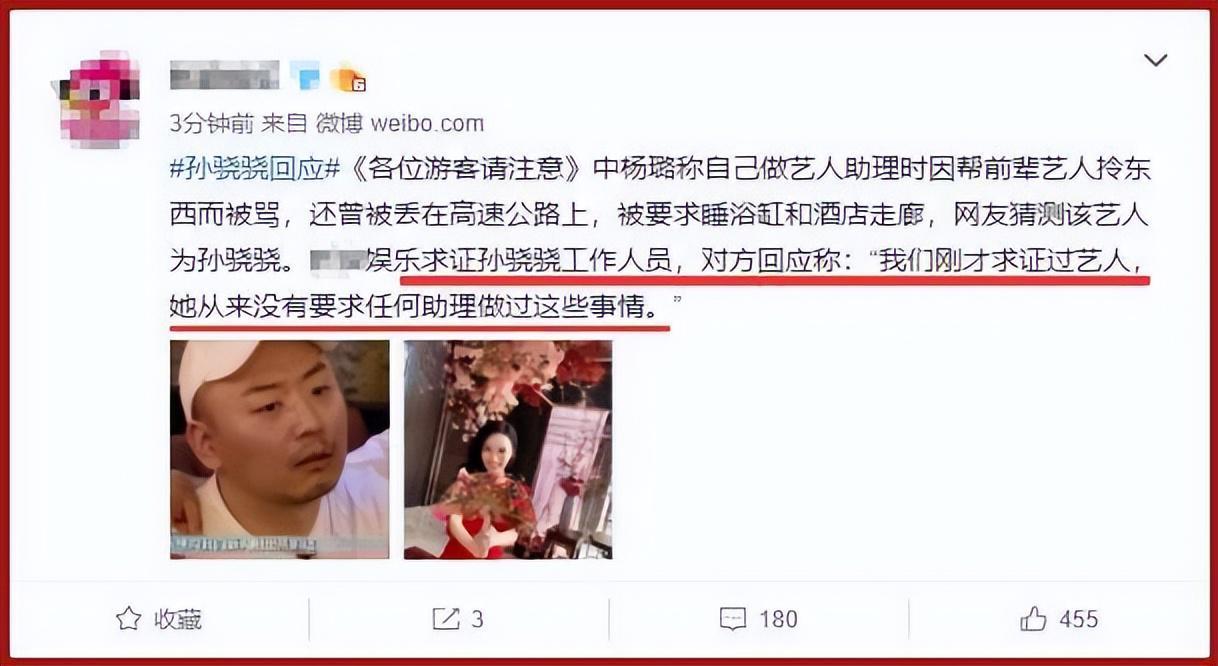This screenshot has height=666, width=1218.
Task: Click the 微博 weibo.com source link
Action: [400, 124]
